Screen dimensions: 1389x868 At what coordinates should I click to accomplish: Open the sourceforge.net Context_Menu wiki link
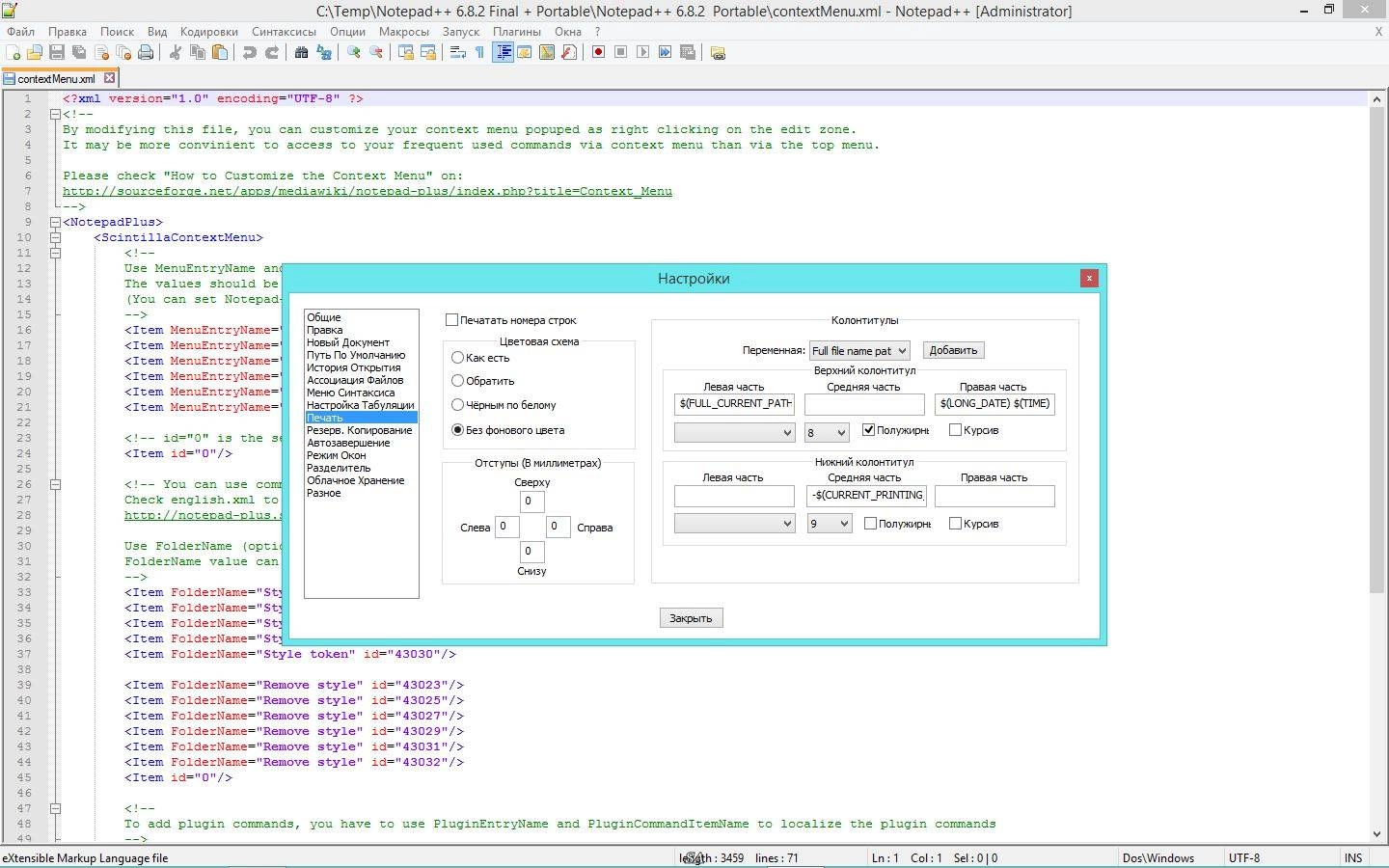point(368,191)
